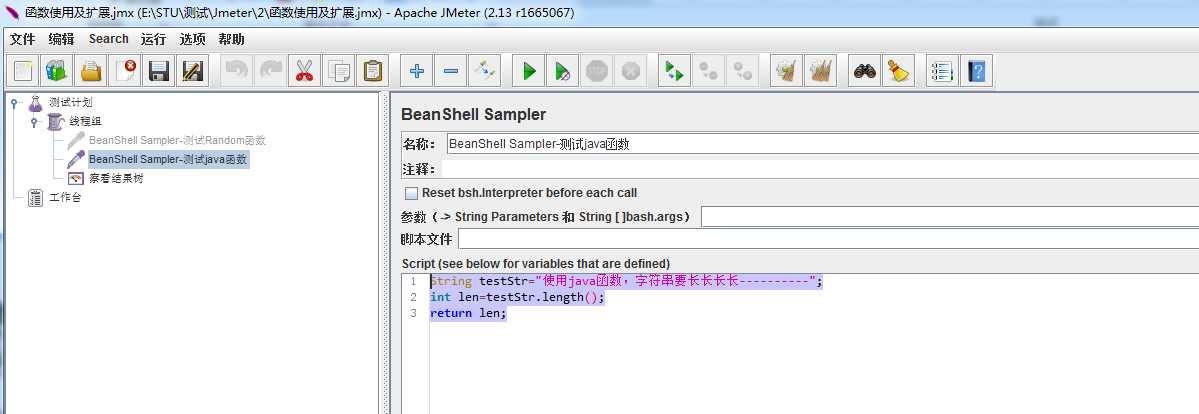Select BeanShell Sampler-测试java函数 tree node
Viewport: 1199px width, 414px height.
coord(168,160)
